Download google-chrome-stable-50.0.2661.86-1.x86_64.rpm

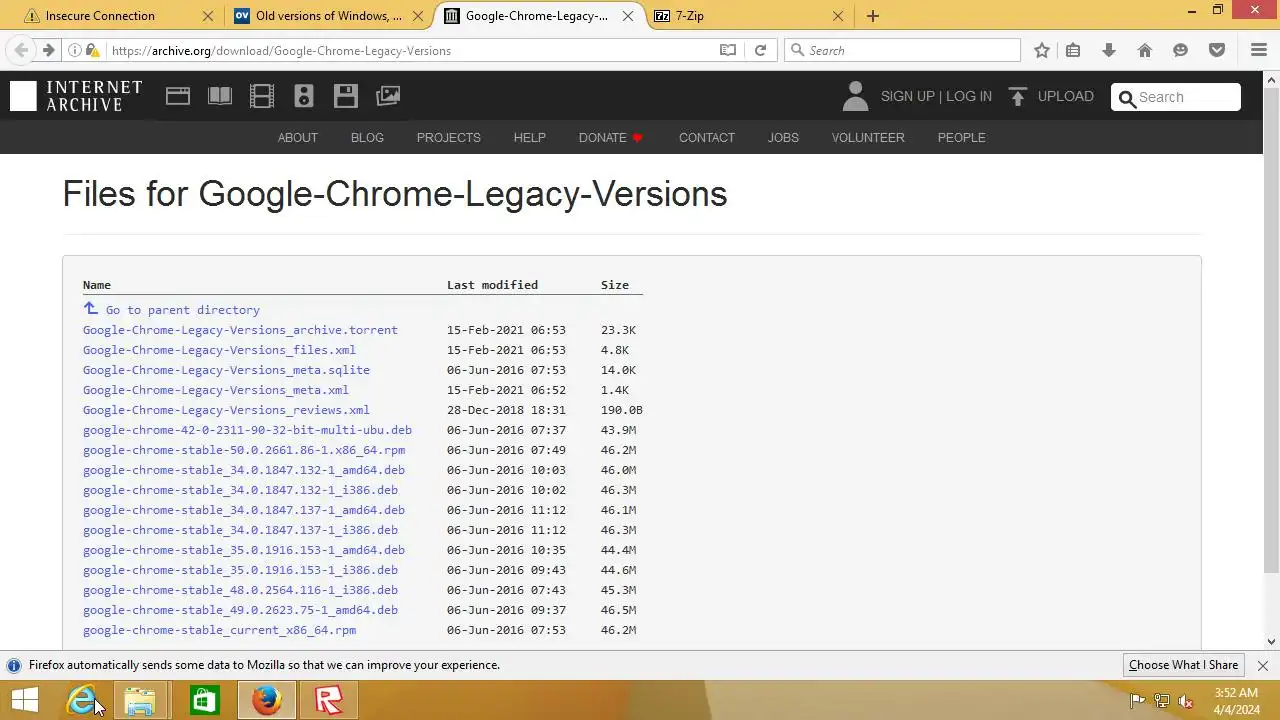(x=244, y=450)
